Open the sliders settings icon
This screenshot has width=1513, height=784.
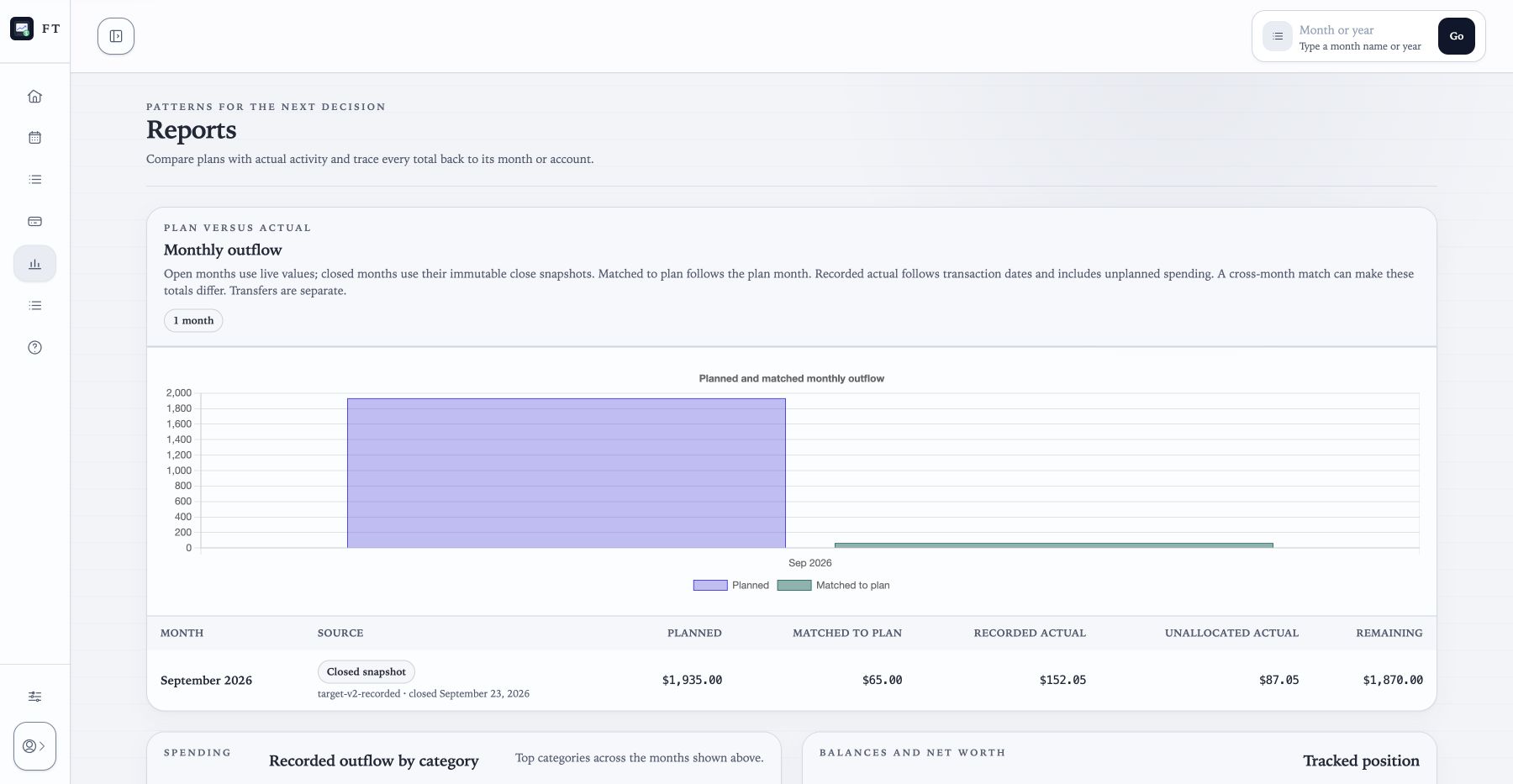coord(34,697)
